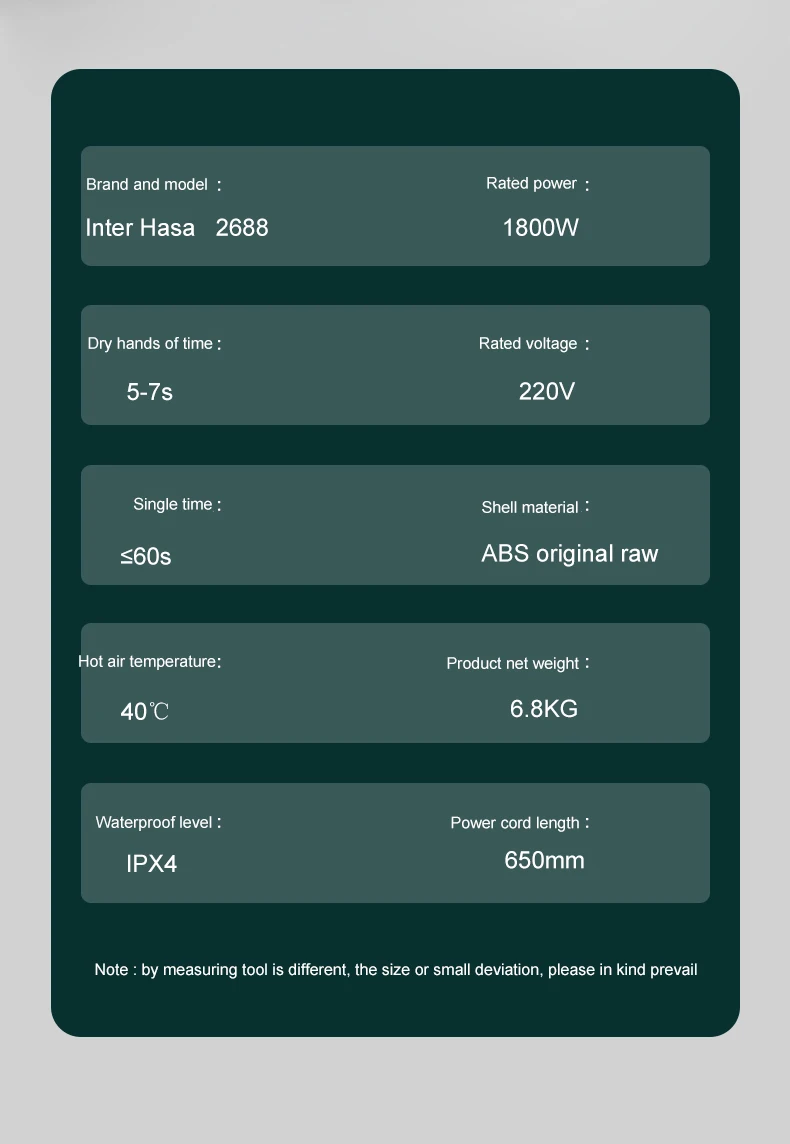Select the 'Inter Hasa 2688' model text

(x=177, y=228)
